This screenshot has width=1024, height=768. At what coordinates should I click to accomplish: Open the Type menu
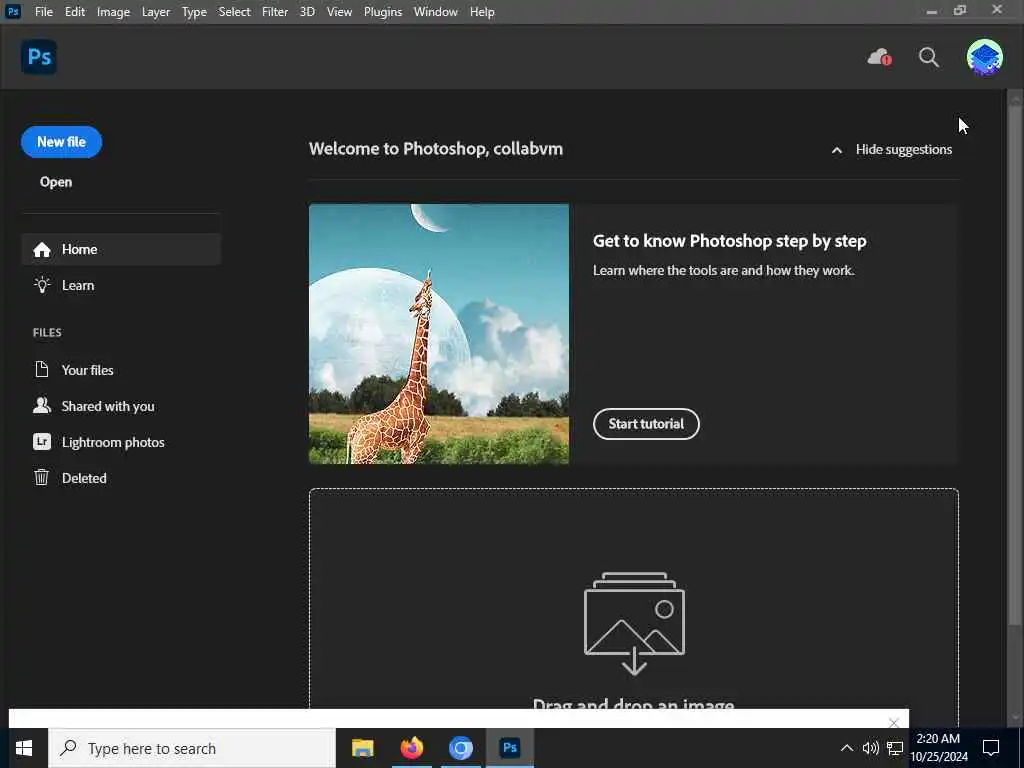194,12
